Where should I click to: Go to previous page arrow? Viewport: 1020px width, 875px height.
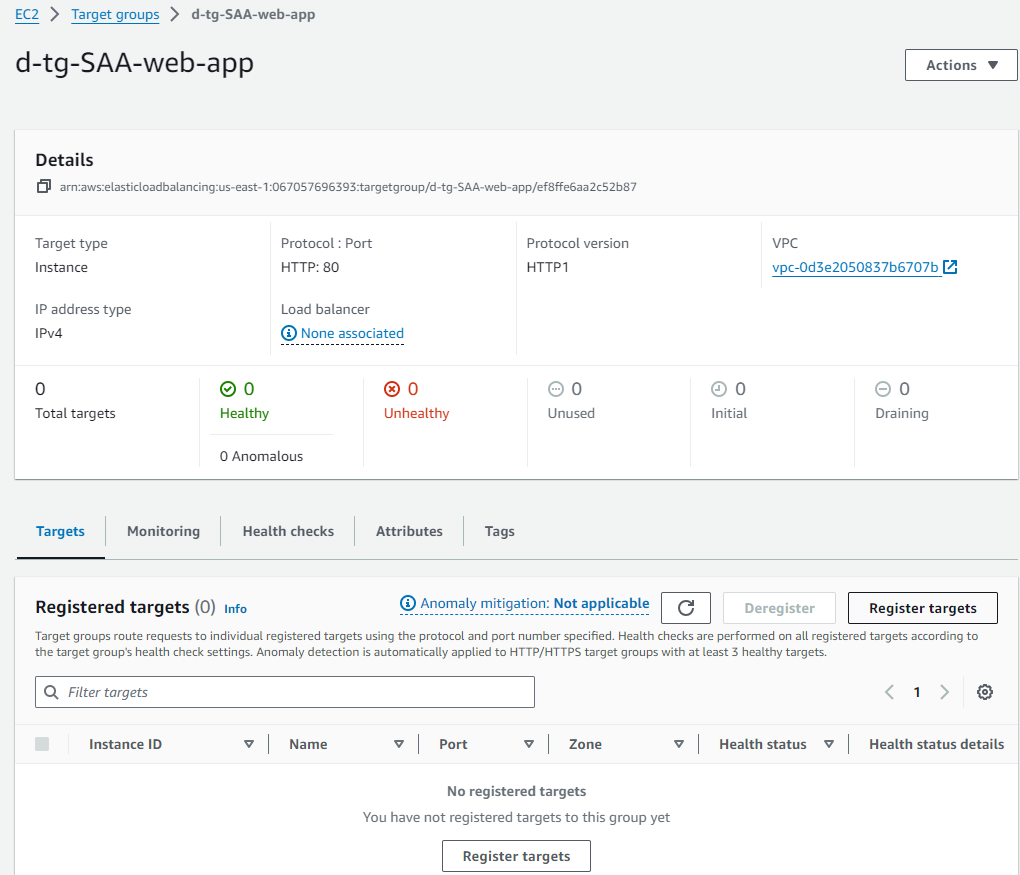click(889, 692)
